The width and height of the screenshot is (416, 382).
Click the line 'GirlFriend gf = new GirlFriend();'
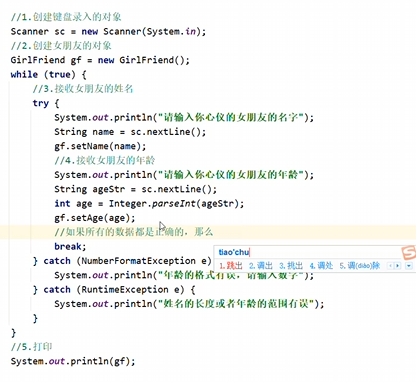(x=100, y=60)
